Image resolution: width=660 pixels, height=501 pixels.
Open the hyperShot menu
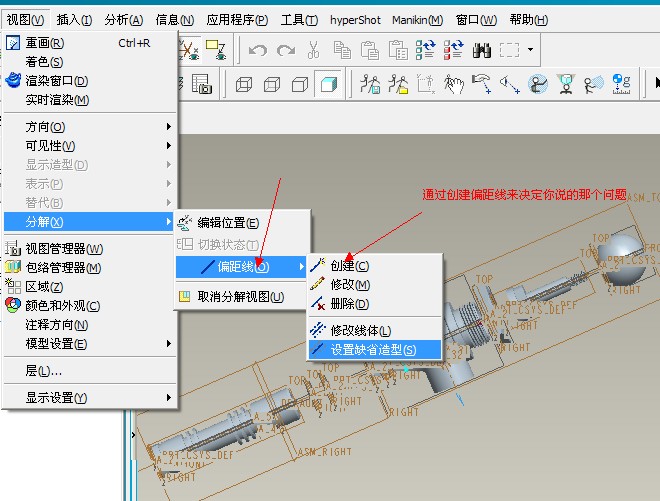coord(355,20)
